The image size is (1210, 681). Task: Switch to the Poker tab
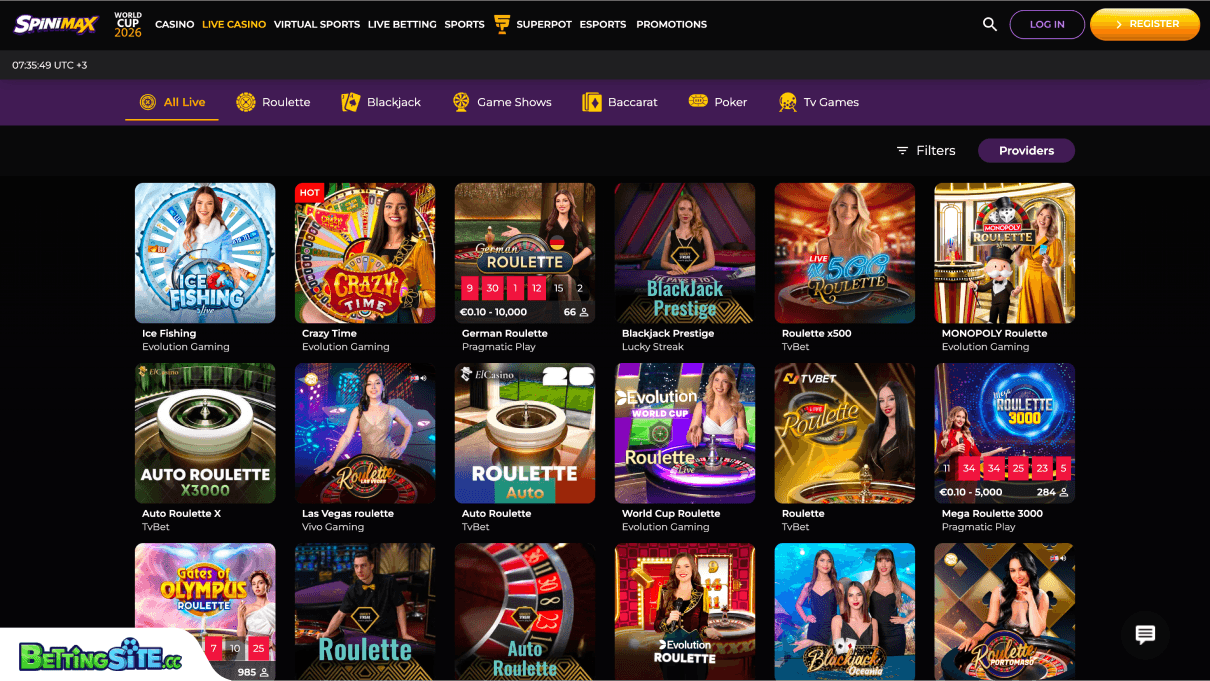click(718, 102)
